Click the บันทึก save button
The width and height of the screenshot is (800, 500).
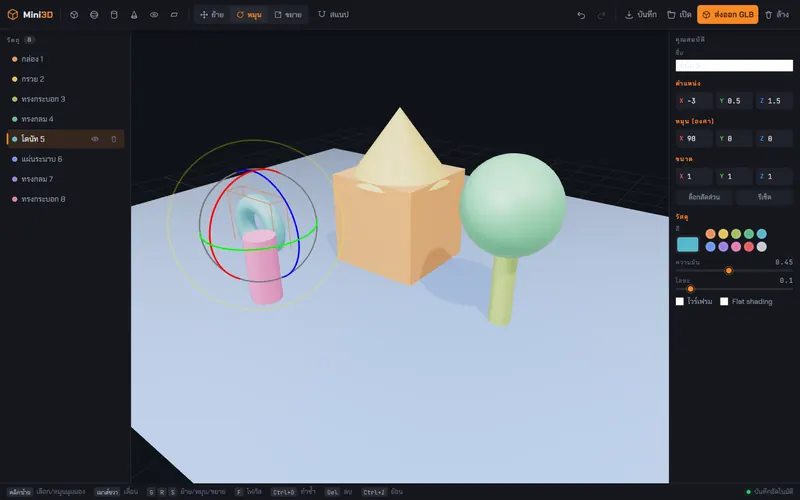[x=641, y=15]
